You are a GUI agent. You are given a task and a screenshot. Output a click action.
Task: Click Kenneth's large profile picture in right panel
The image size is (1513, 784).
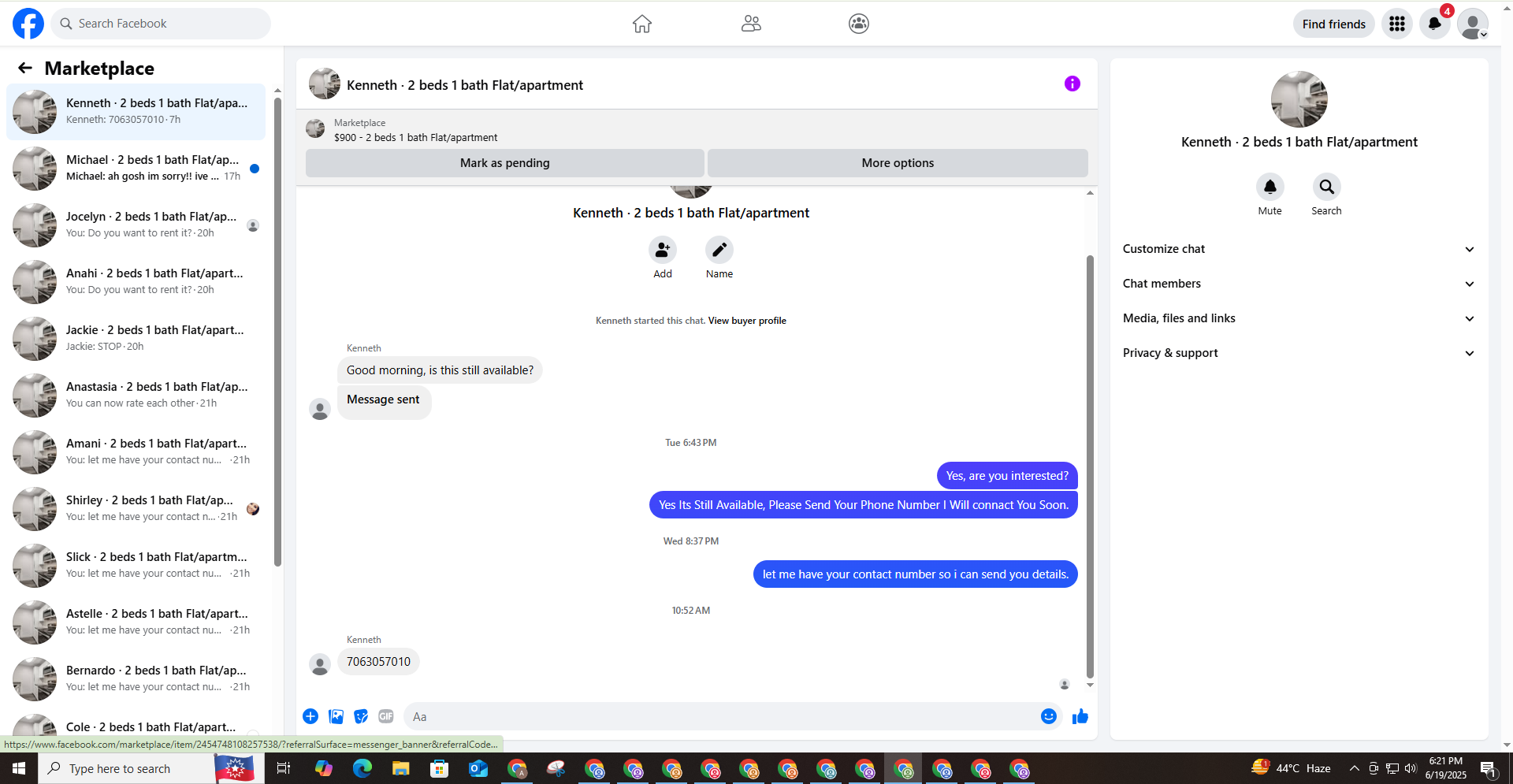[1299, 99]
